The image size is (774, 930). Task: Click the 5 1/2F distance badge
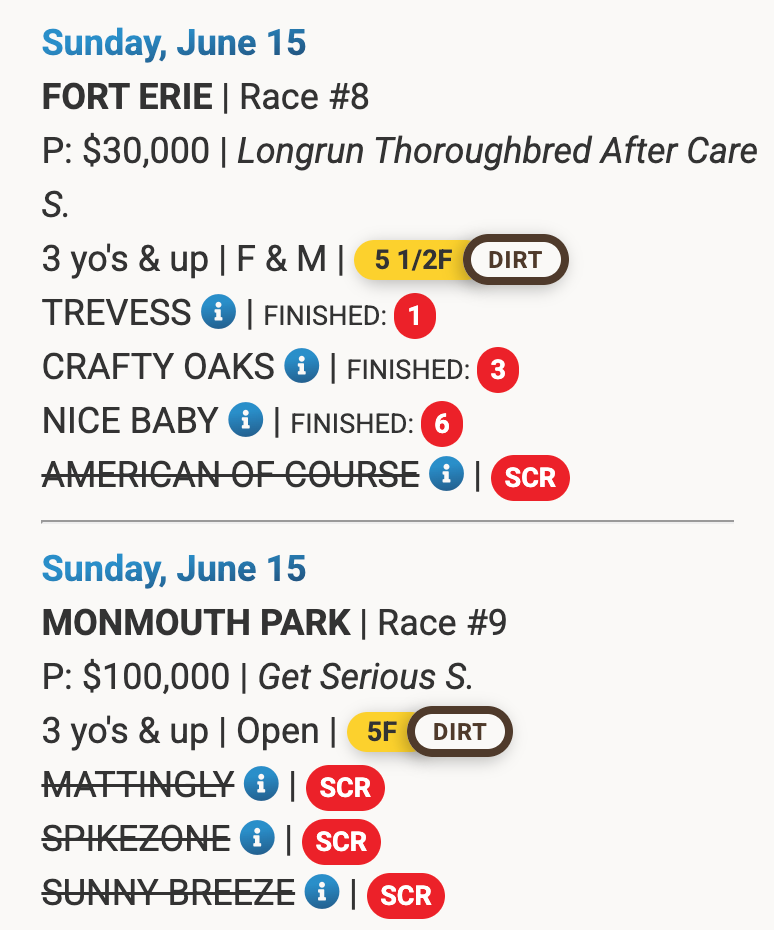(411, 260)
